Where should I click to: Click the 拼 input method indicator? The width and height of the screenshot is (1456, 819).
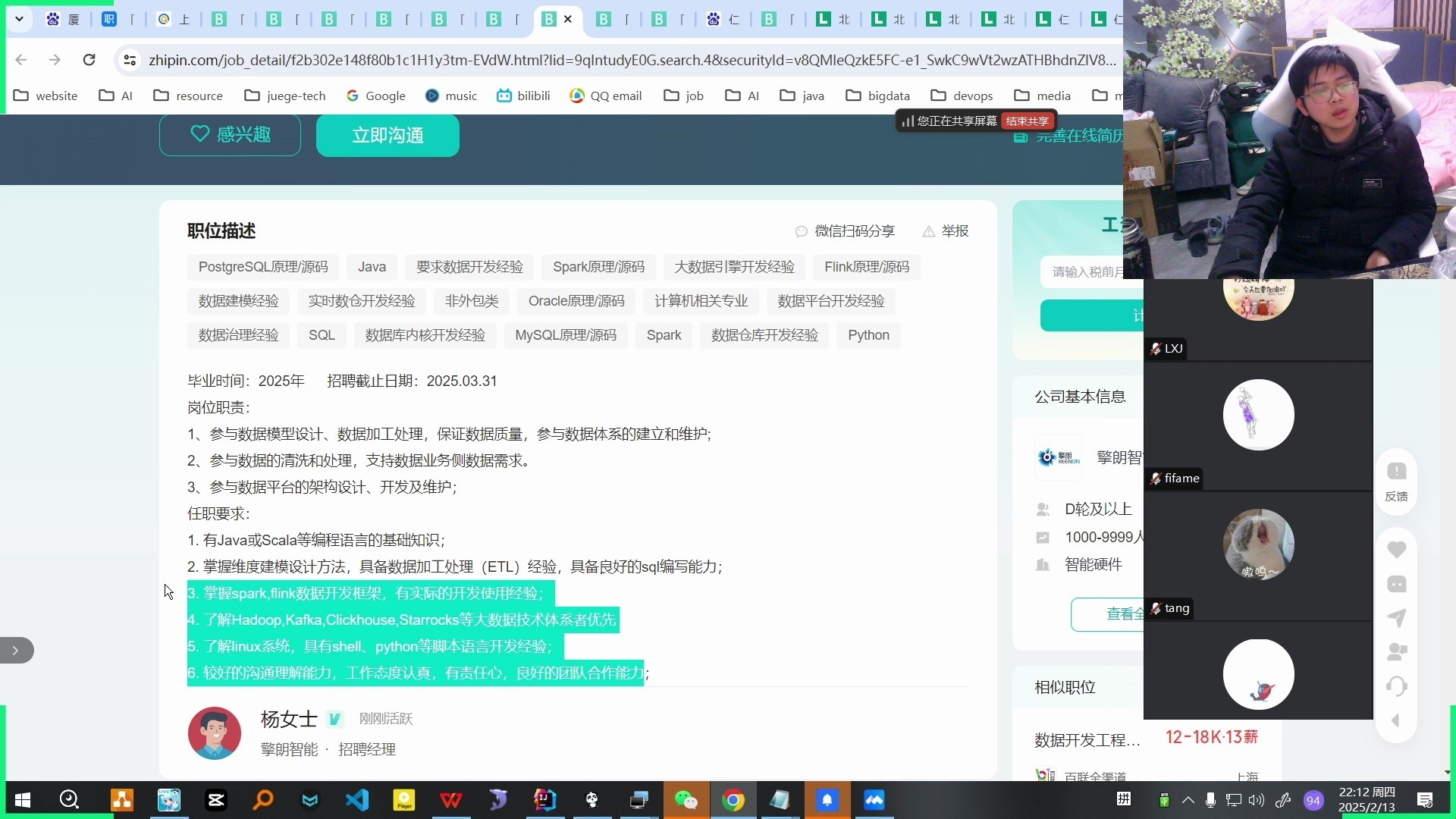(x=1125, y=799)
